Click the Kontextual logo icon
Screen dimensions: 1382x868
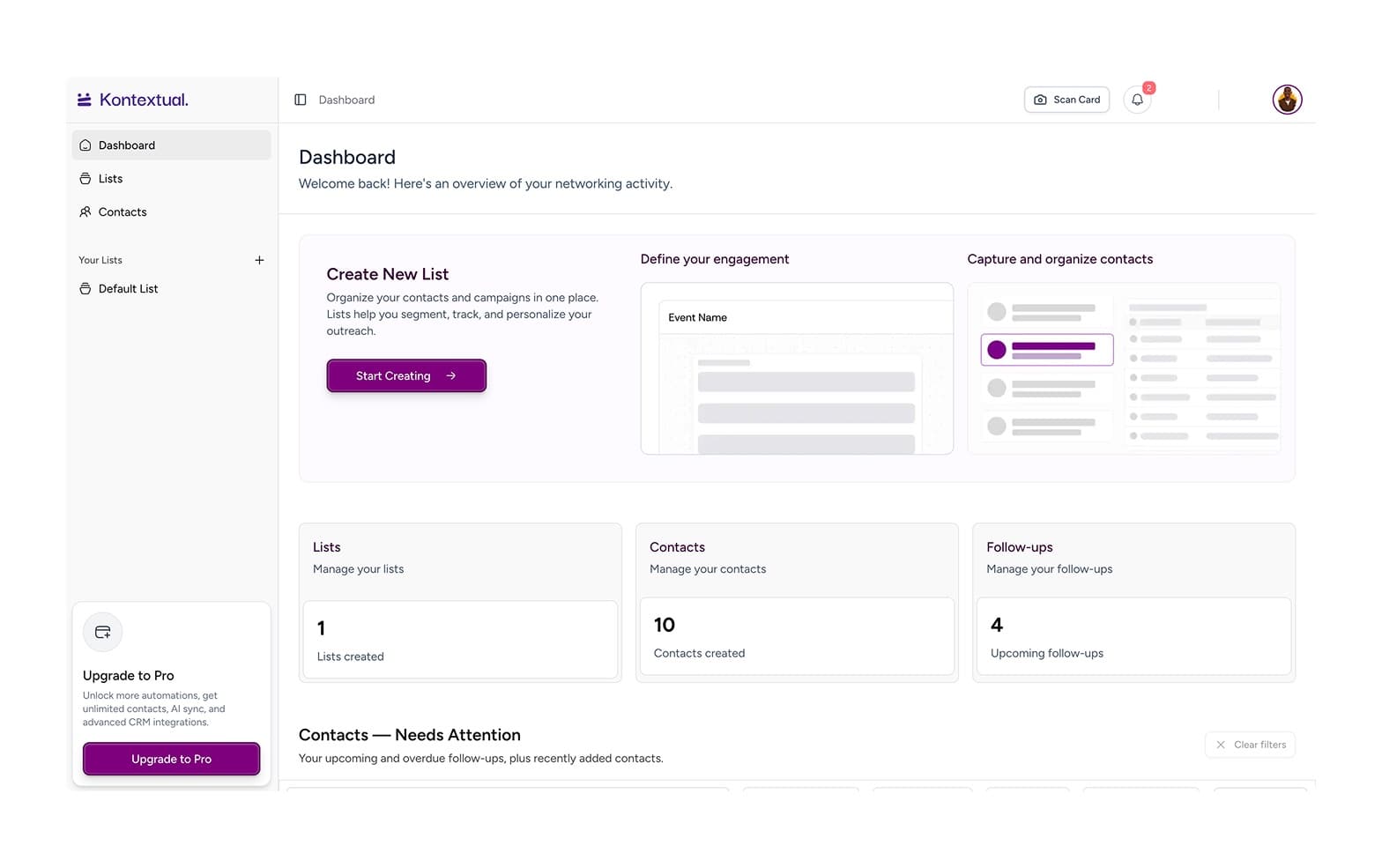click(x=85, y=100)
